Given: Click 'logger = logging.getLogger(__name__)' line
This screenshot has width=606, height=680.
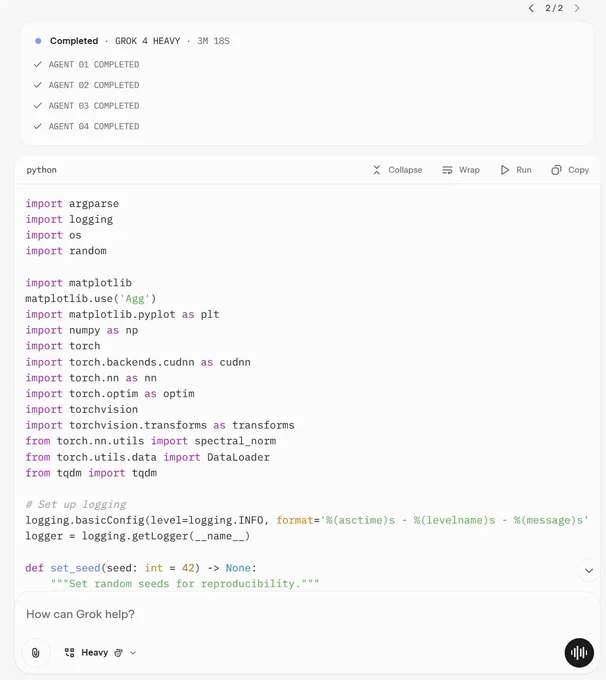Looking at the screenshot, I should (138, 536).
